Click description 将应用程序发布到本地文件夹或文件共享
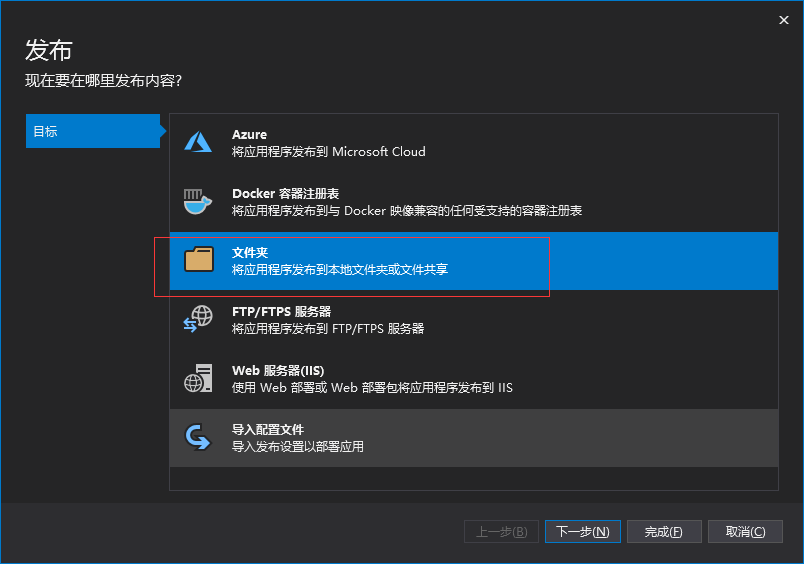This screenshot has width=804, height=564. (x=340, y=270)
